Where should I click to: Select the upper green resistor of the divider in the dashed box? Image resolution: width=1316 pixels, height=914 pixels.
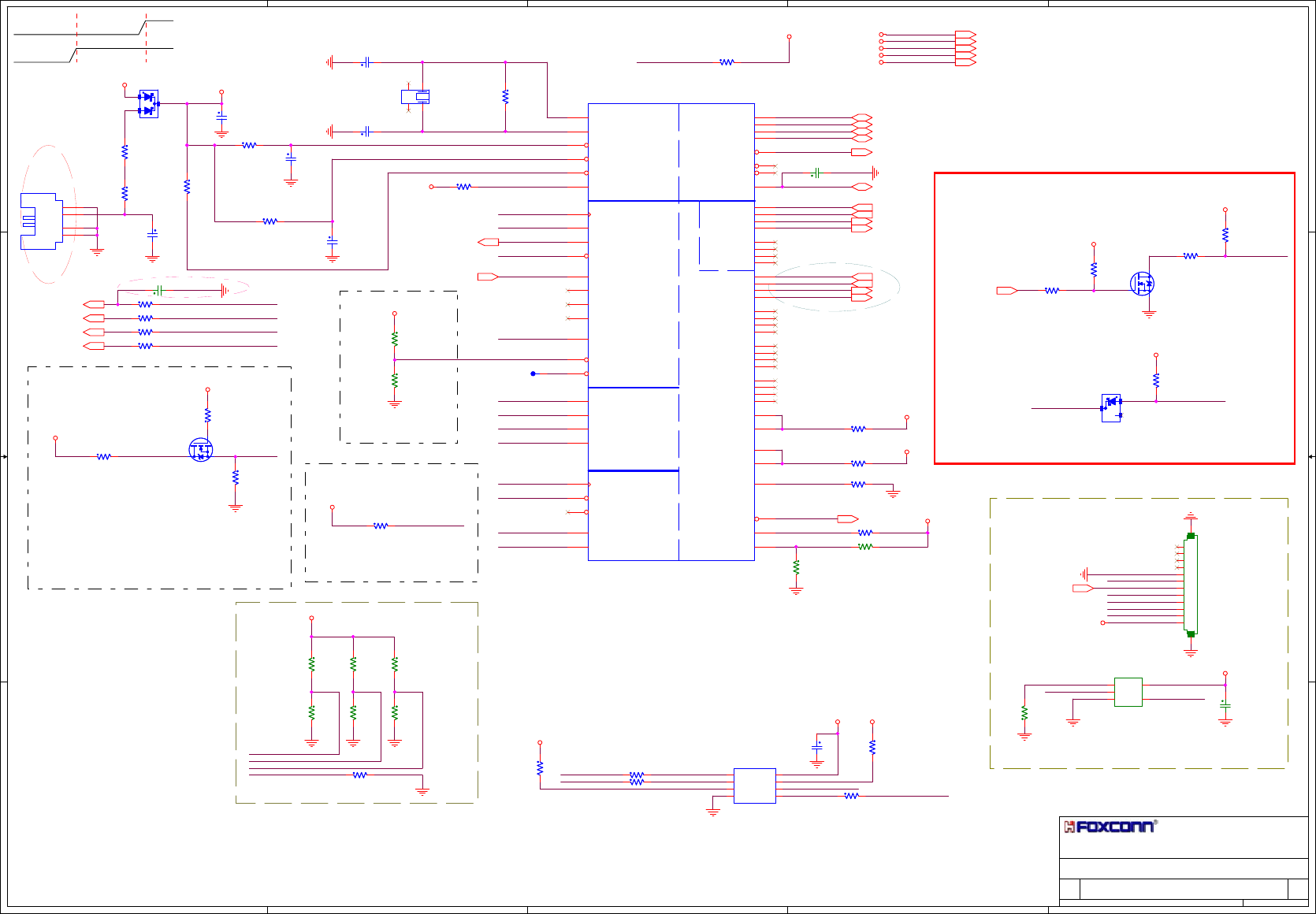point(395,339)
